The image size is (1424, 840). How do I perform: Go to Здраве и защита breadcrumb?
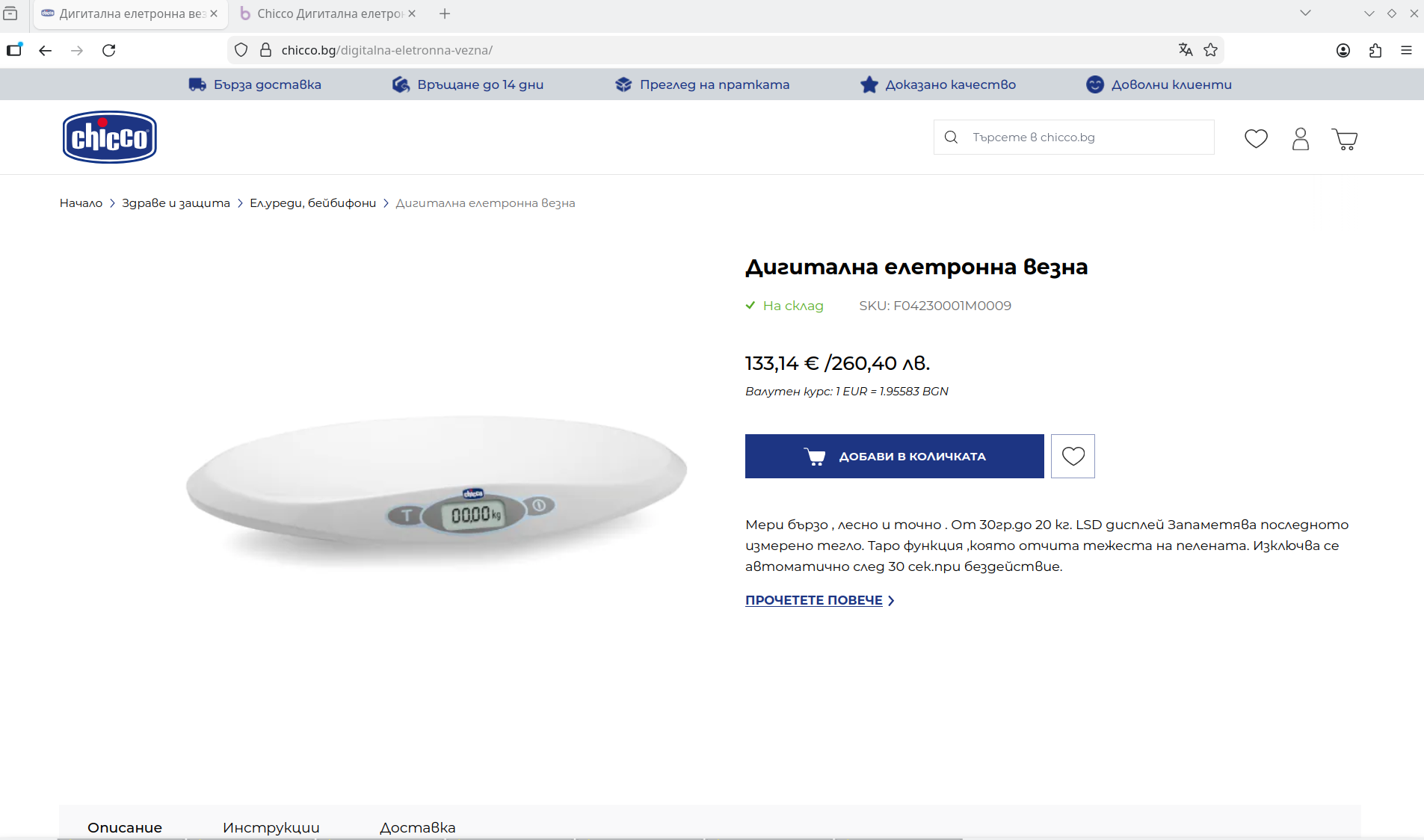(176, 203)
